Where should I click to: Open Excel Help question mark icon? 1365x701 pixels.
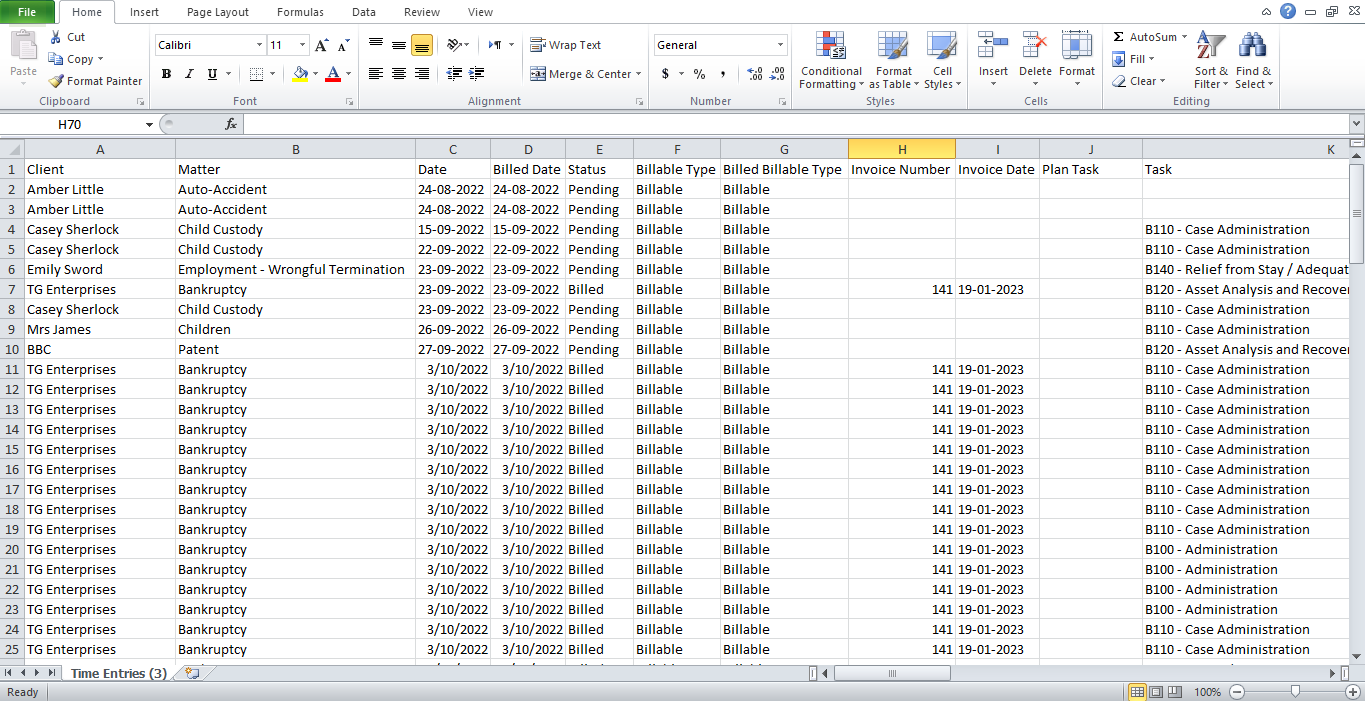(1288, 11)
